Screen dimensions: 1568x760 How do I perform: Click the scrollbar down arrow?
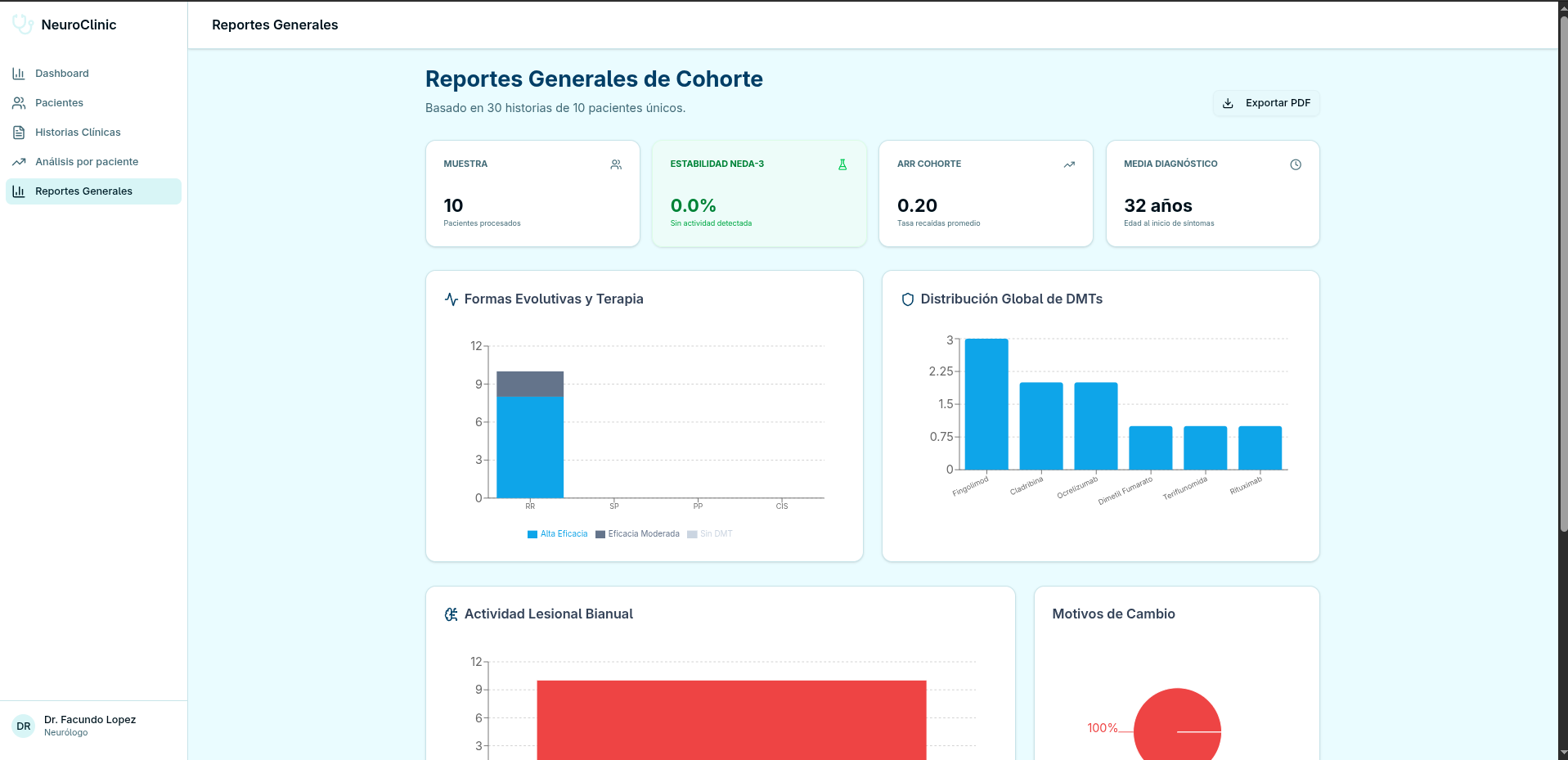pyautogui.click(x=1563, y=753)
